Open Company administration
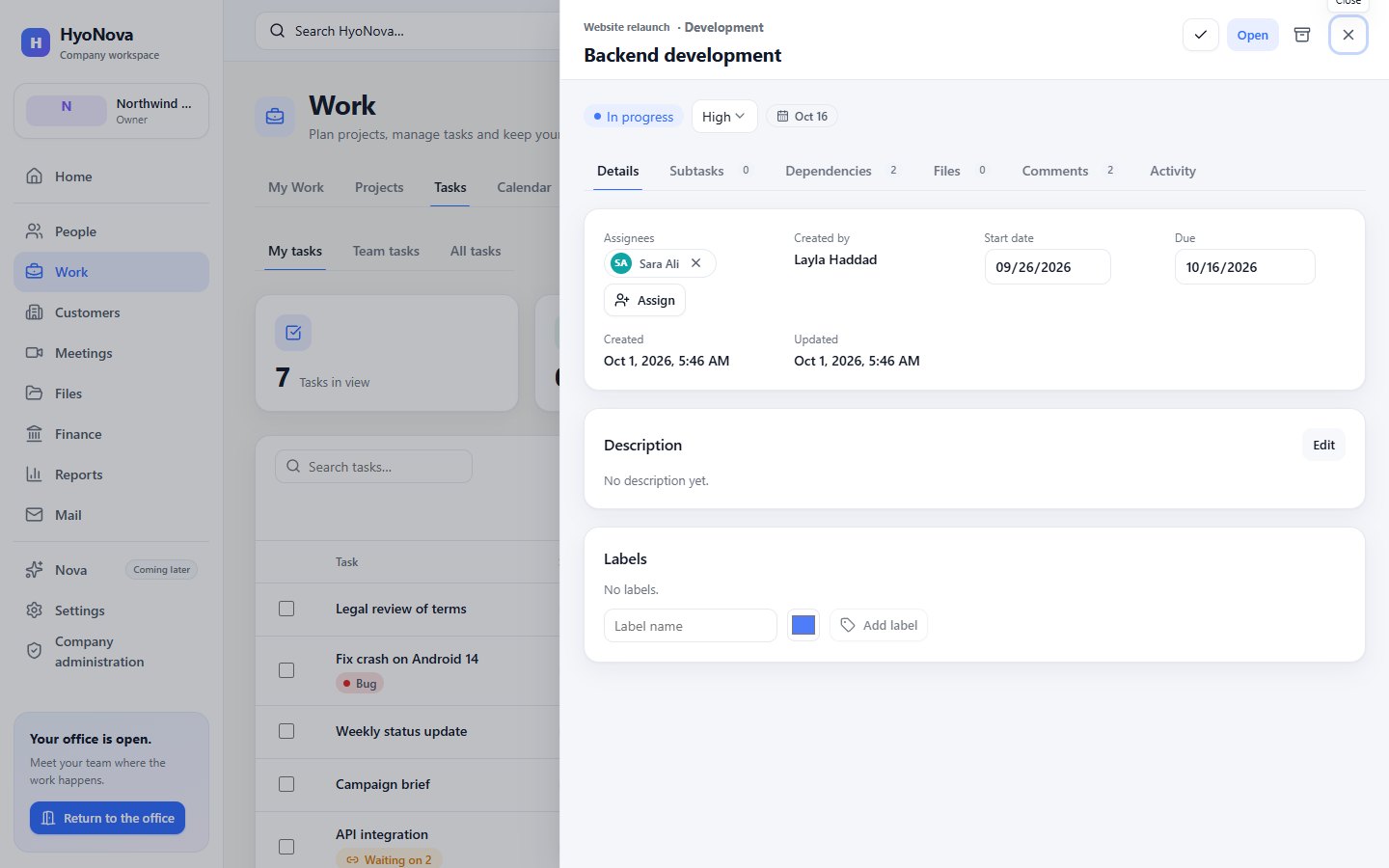 coord(111,652)
